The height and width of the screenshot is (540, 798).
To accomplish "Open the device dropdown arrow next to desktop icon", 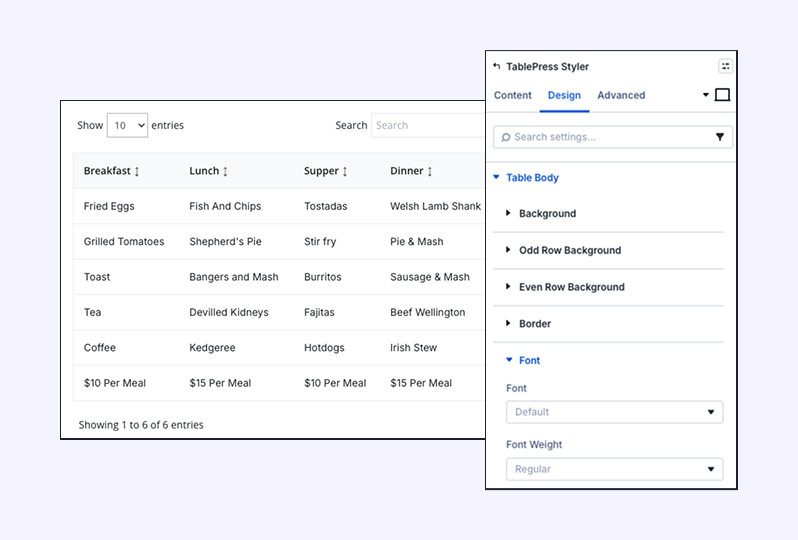I will click(705, 95).
